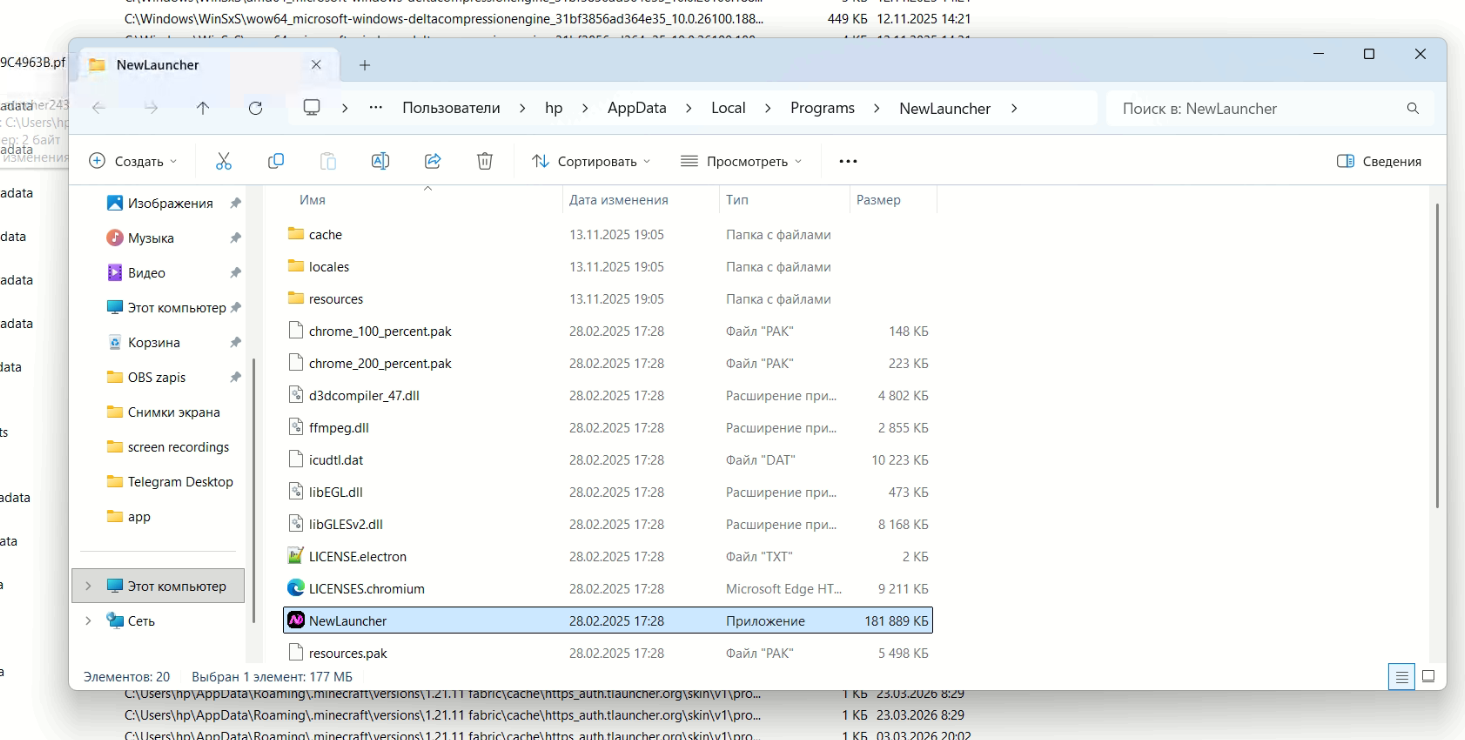Select the LICENSE.electron file
This screenshot has height=740, width=1465.
click(608, 557)
